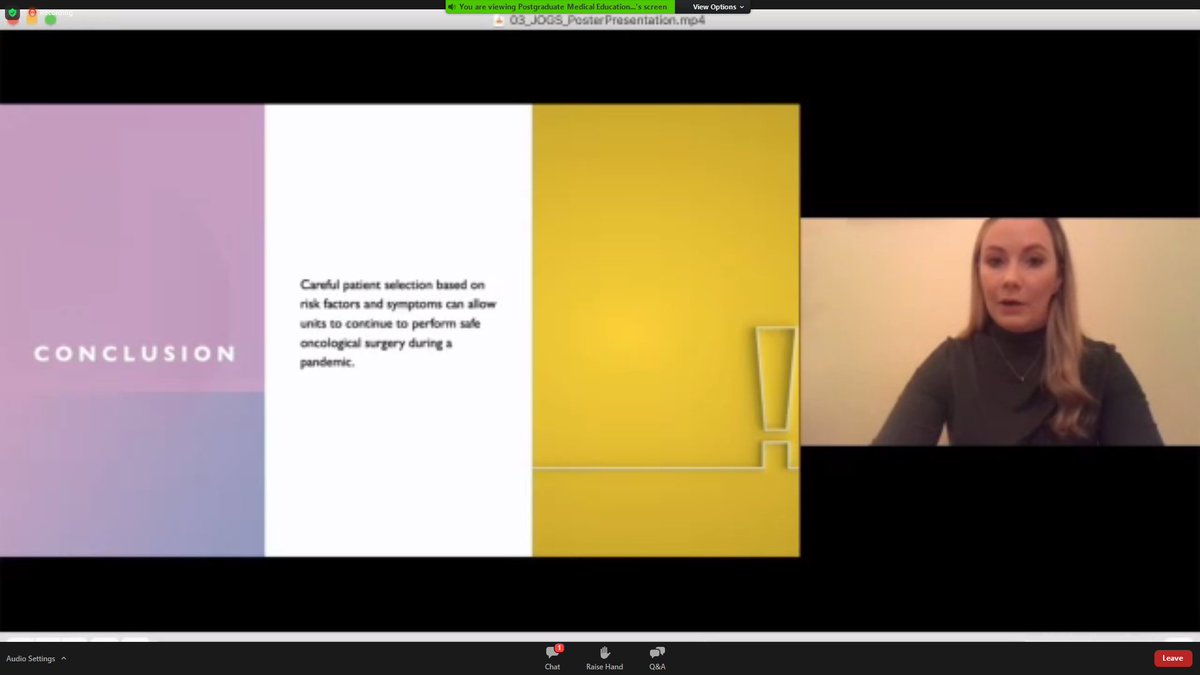Open the Q&A panel

(657, 657)
